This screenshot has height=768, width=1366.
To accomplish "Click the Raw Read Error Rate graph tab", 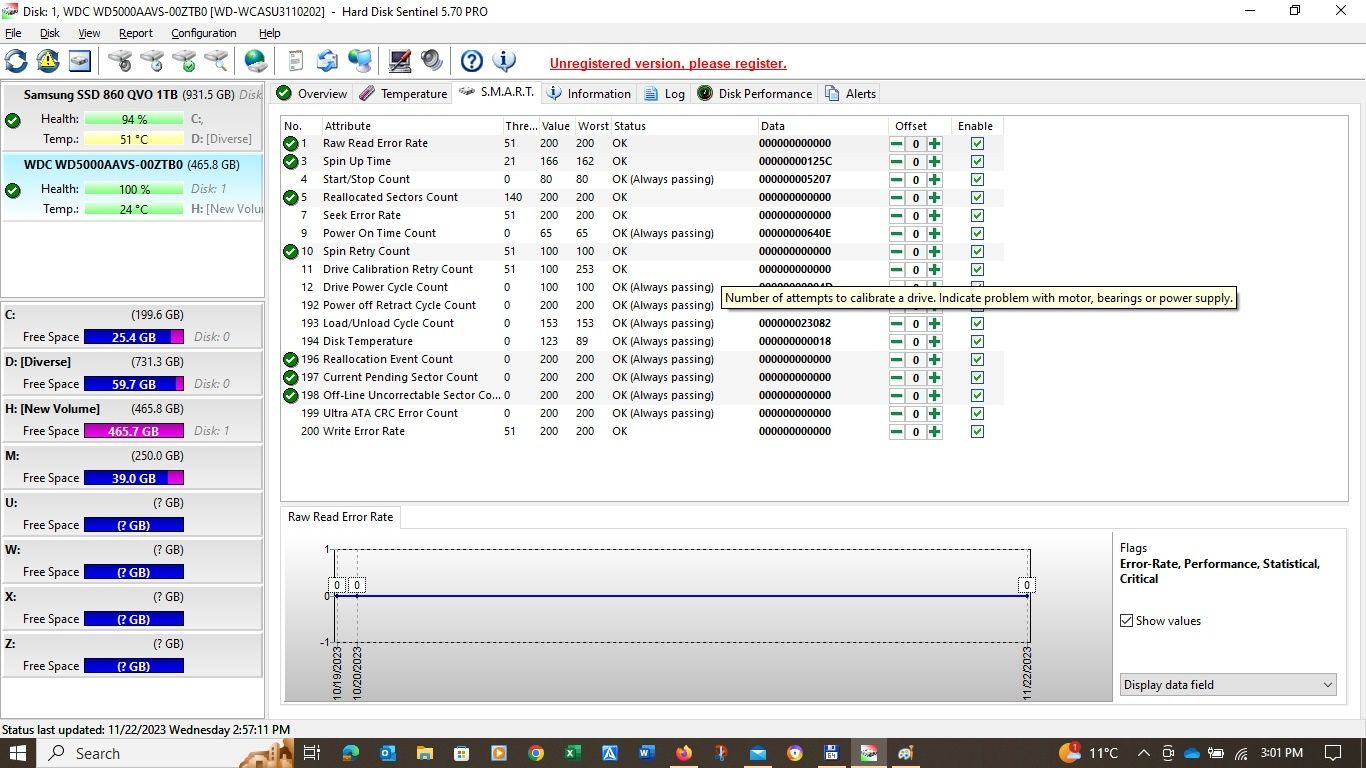I will (340, 517).
